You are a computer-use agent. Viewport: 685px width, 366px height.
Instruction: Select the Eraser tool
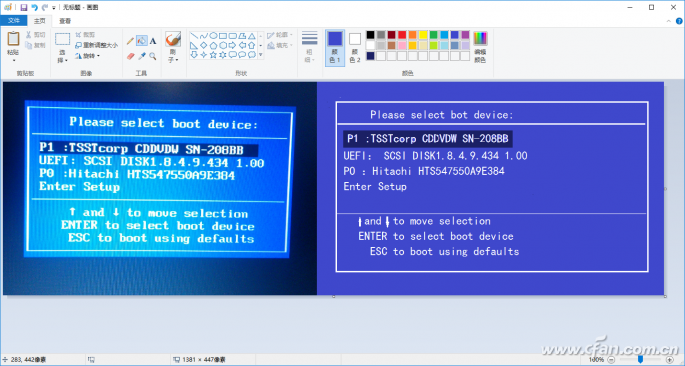coord(130,56)
